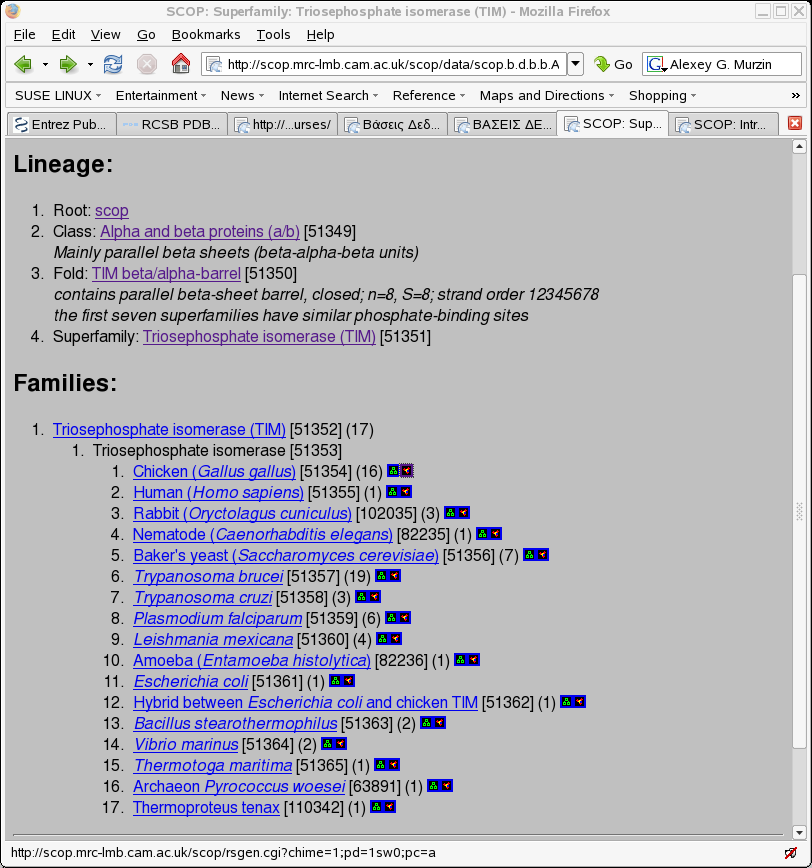The image size is (812, 868).
Task: Open the File menu
Action: pyautogui.click(x=24, y=35)
